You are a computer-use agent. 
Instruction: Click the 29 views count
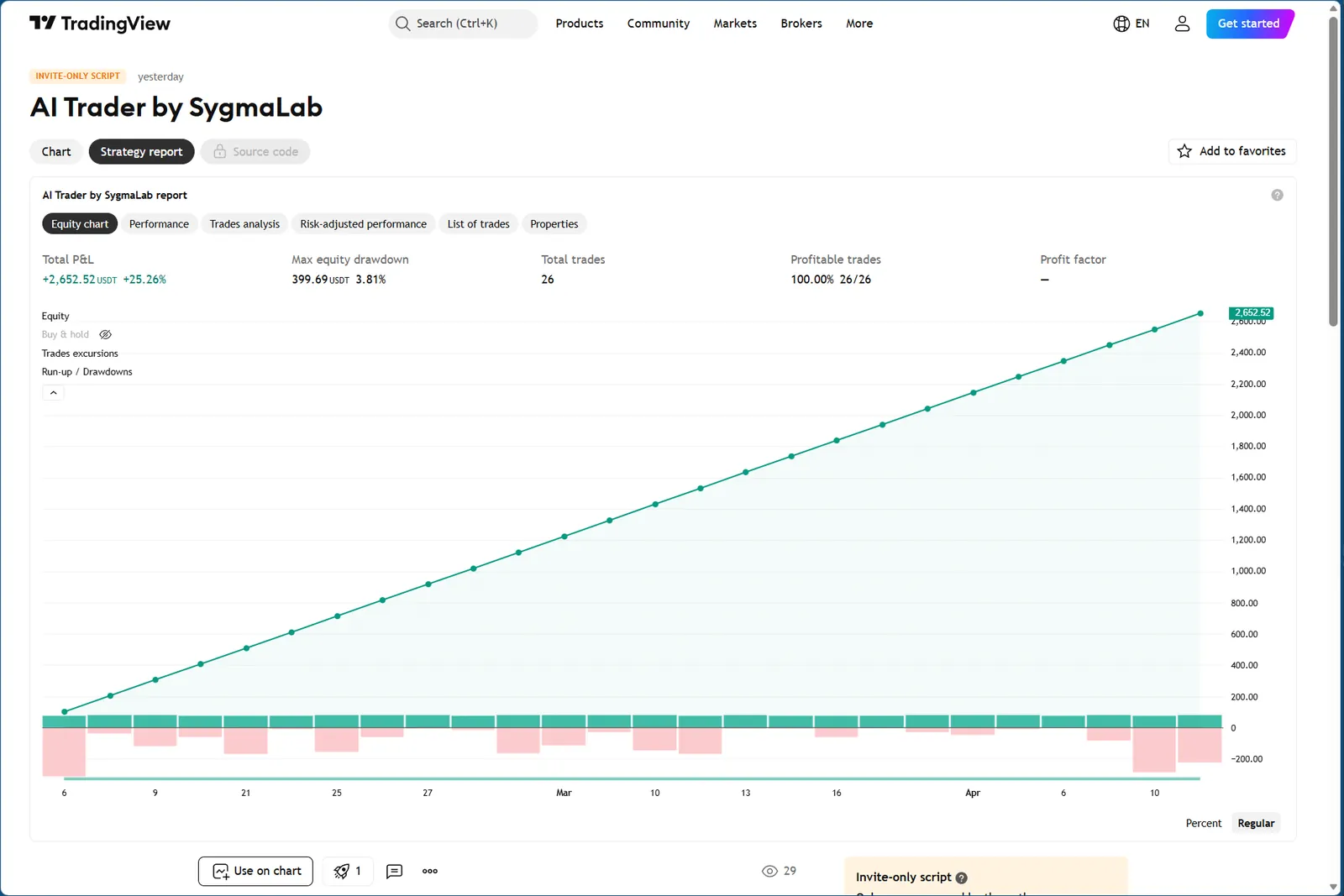coord(790,871)
